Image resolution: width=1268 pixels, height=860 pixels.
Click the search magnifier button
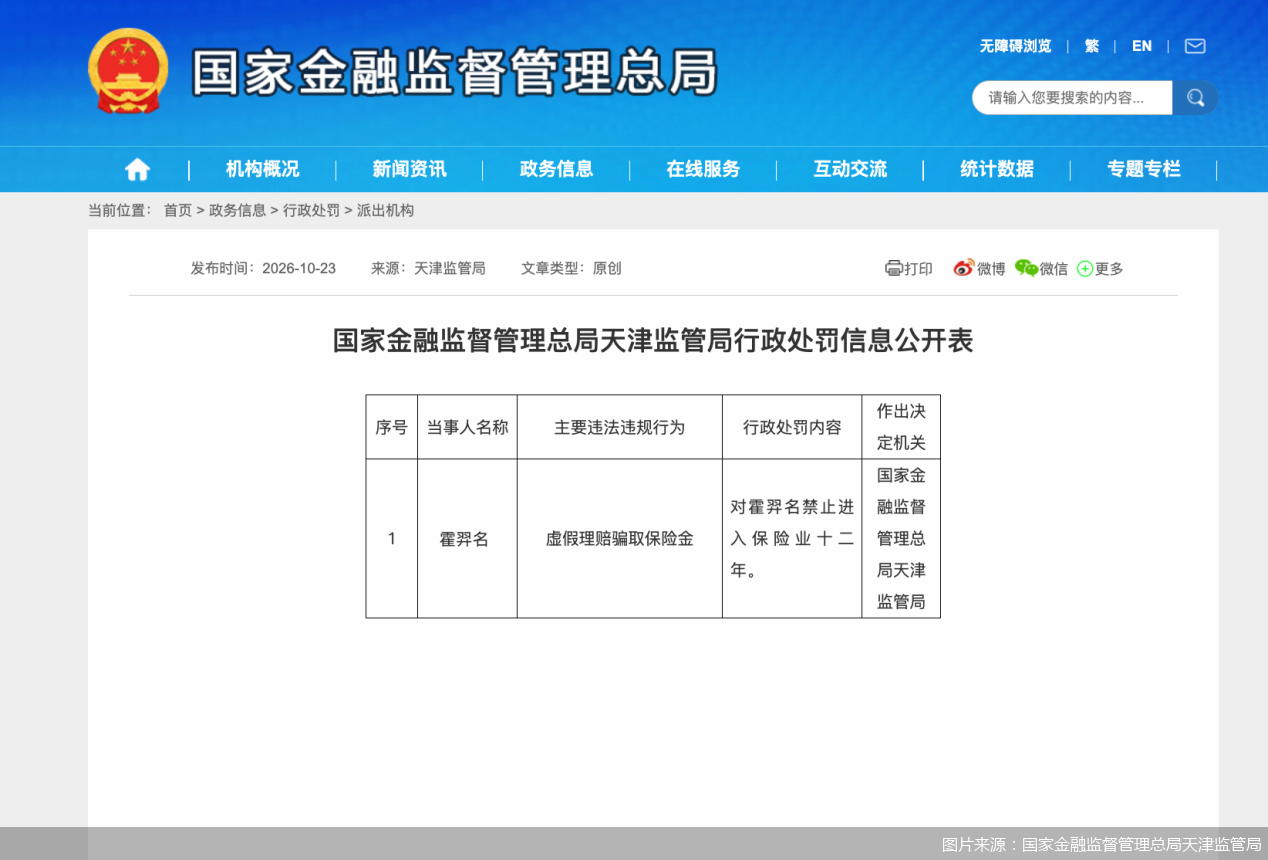tap(1195, 98)
